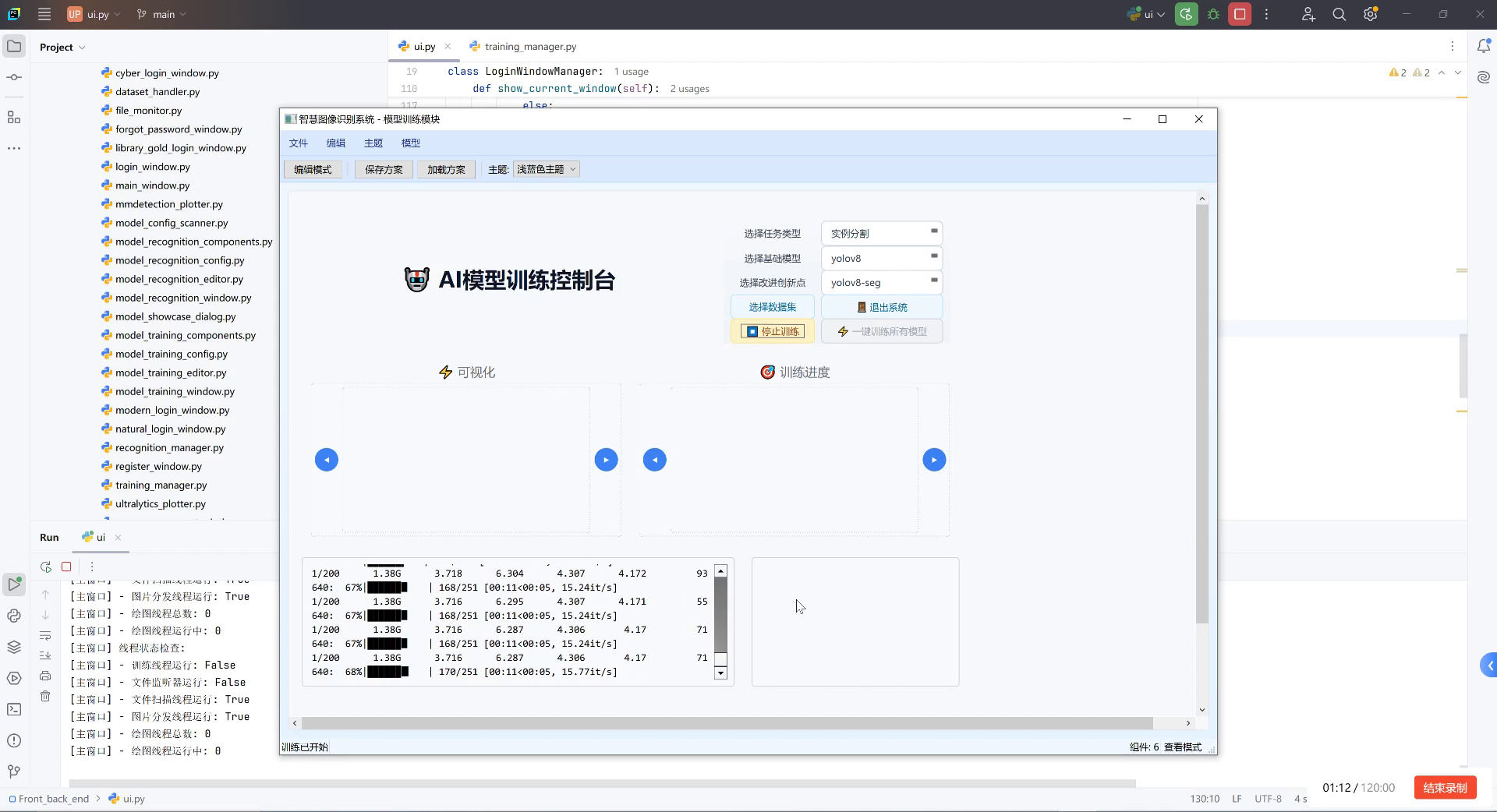Click previous arrow in 训练进度 panel
1497x812 pixels.
click(655, 460)
